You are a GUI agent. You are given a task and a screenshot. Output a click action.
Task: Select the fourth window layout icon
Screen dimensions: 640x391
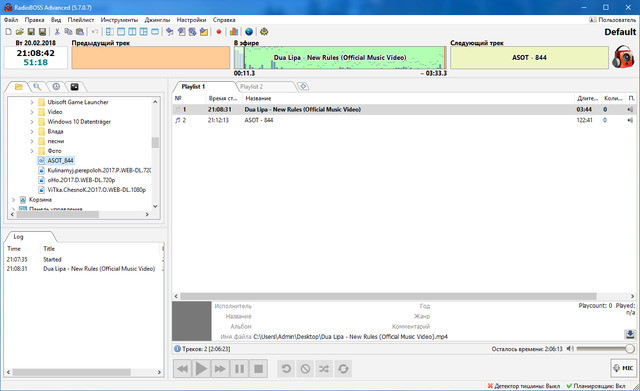pos(144,31)
